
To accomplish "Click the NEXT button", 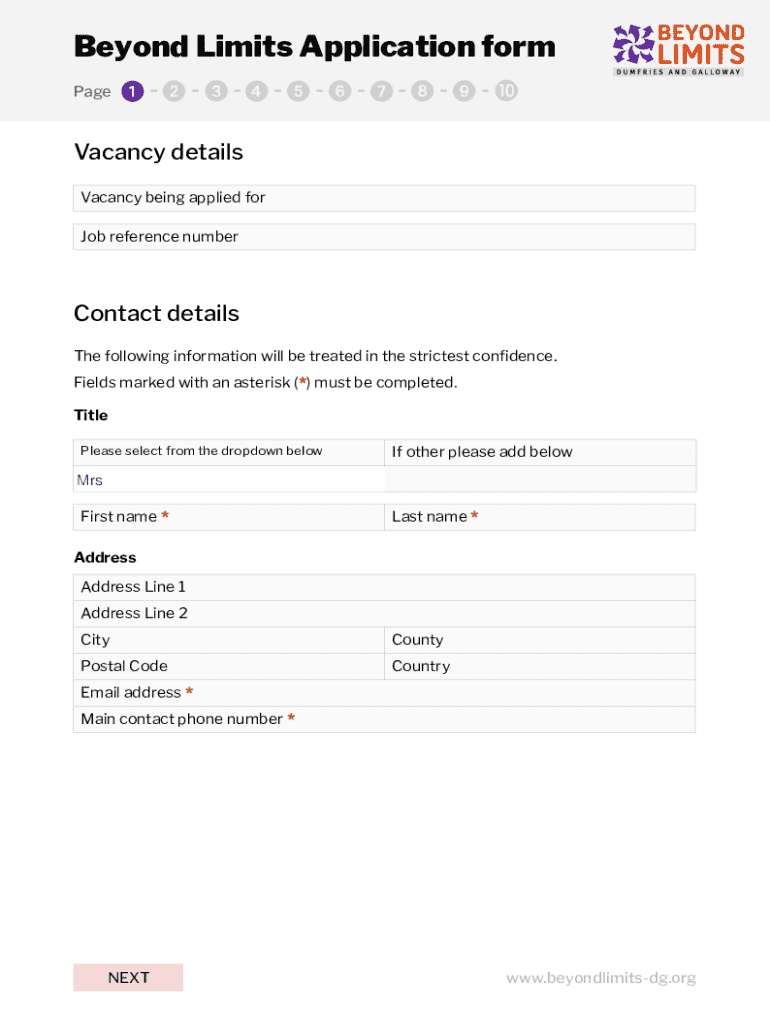I will click(128, 977).
